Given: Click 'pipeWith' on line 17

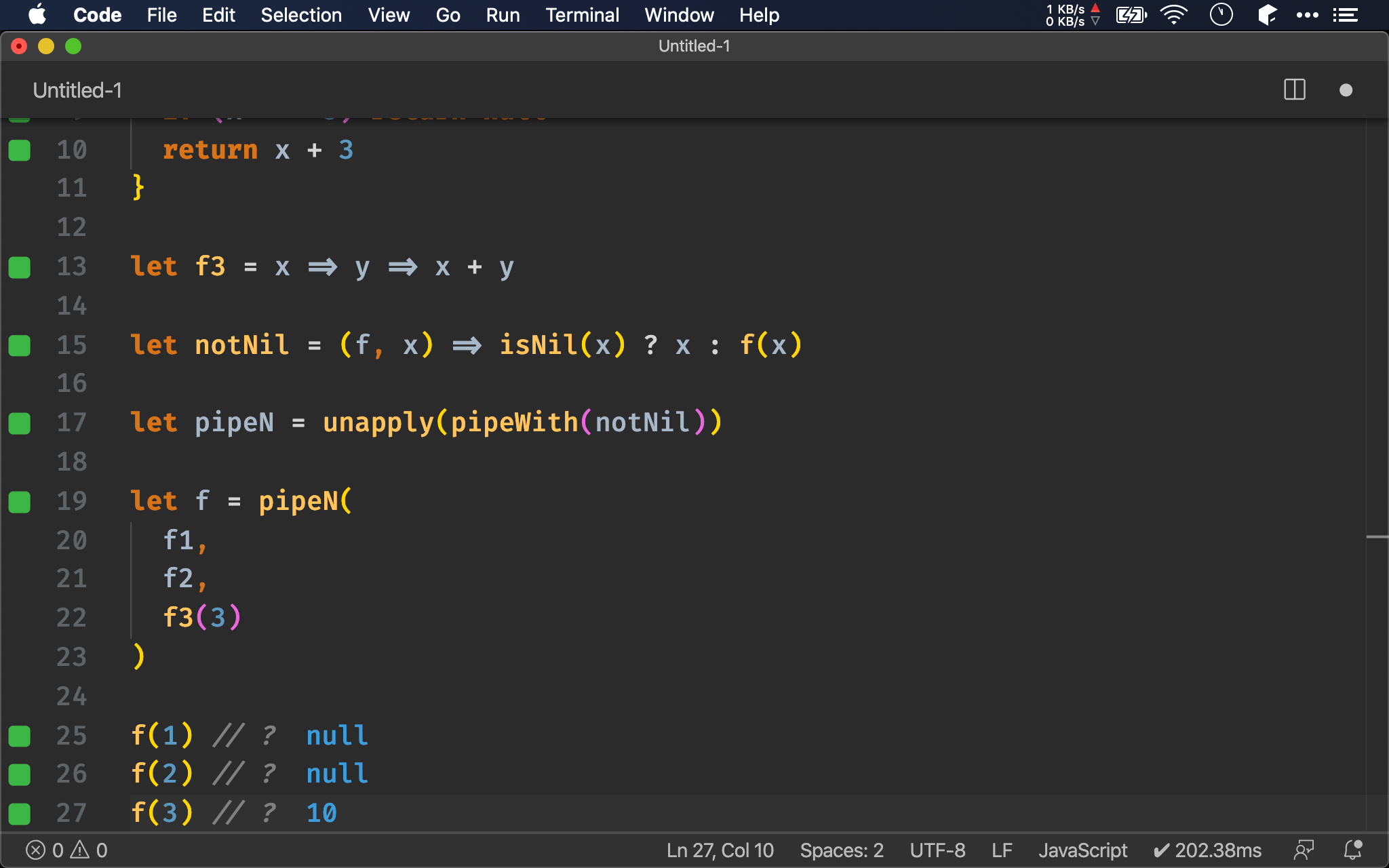Looking at the screenshot, I should [x=515, y=422].
